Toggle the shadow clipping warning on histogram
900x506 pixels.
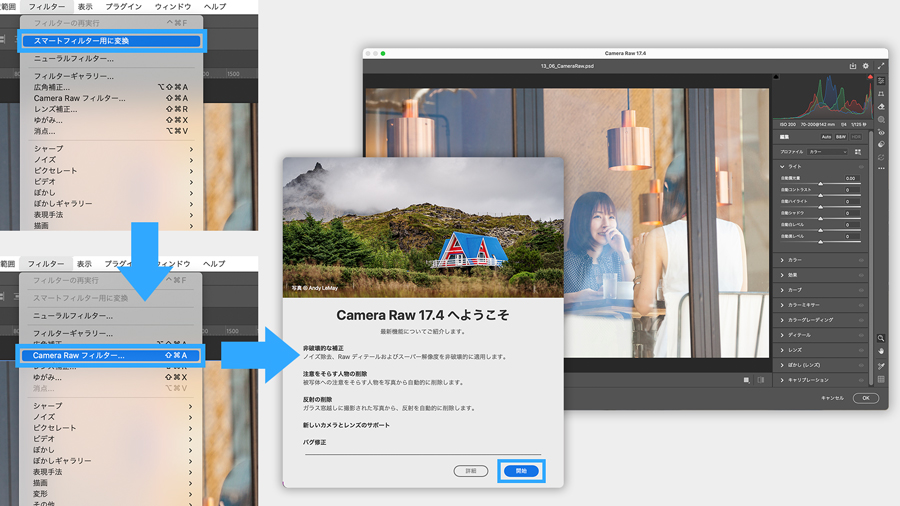777,77
